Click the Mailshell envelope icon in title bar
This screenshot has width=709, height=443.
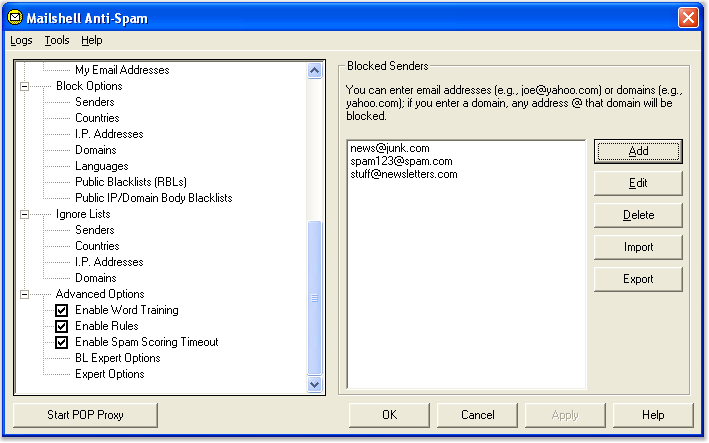tap(13, 17)
